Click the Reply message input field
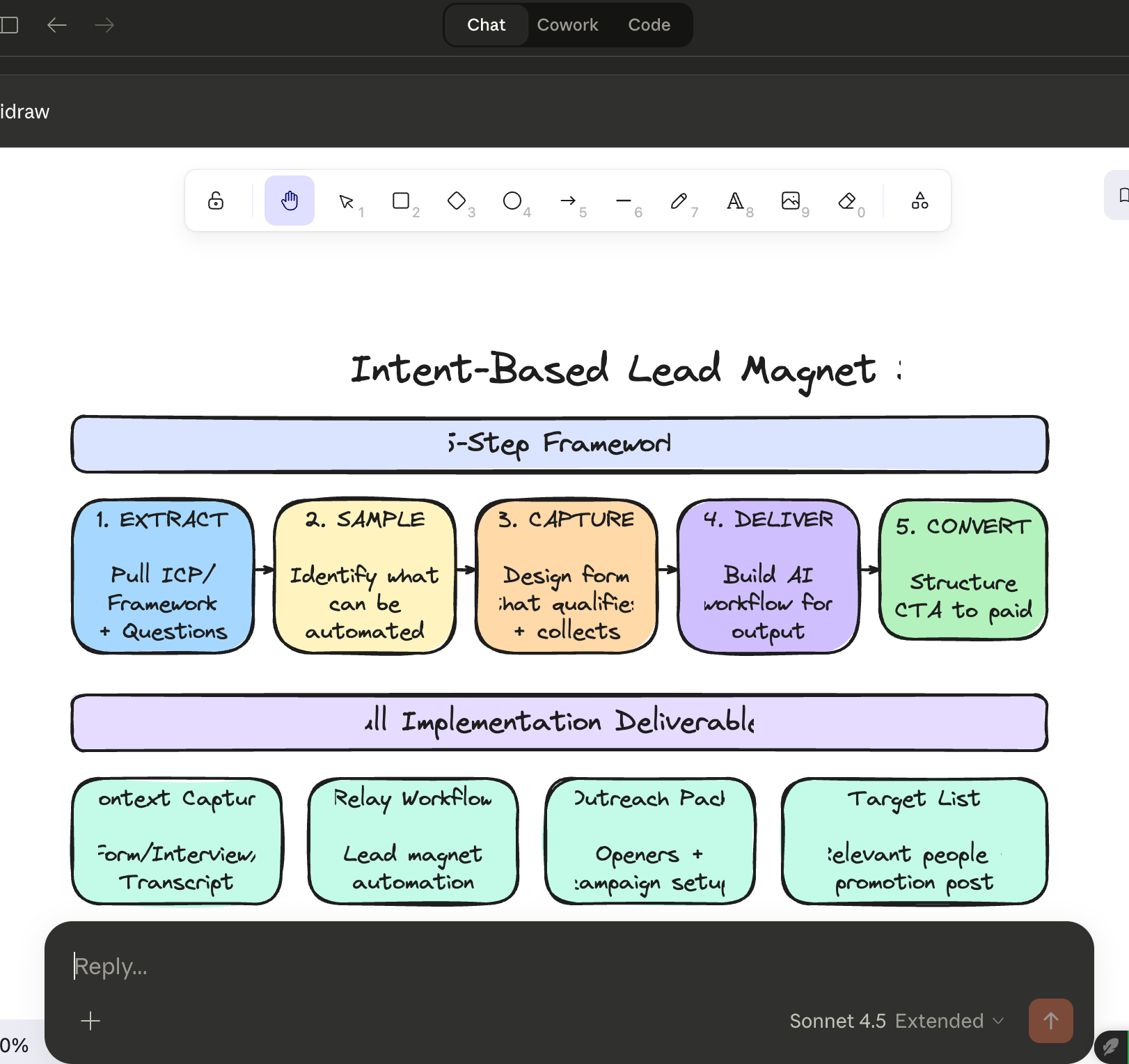Viewport: 1129px width, 1064px height. tap(569, 967)
